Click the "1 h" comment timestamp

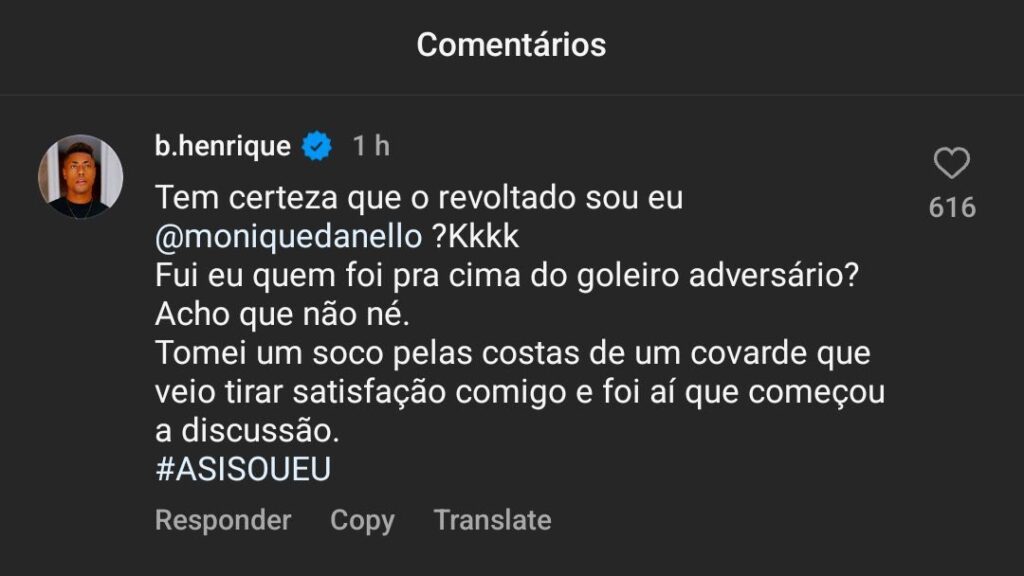pos(371,147)
